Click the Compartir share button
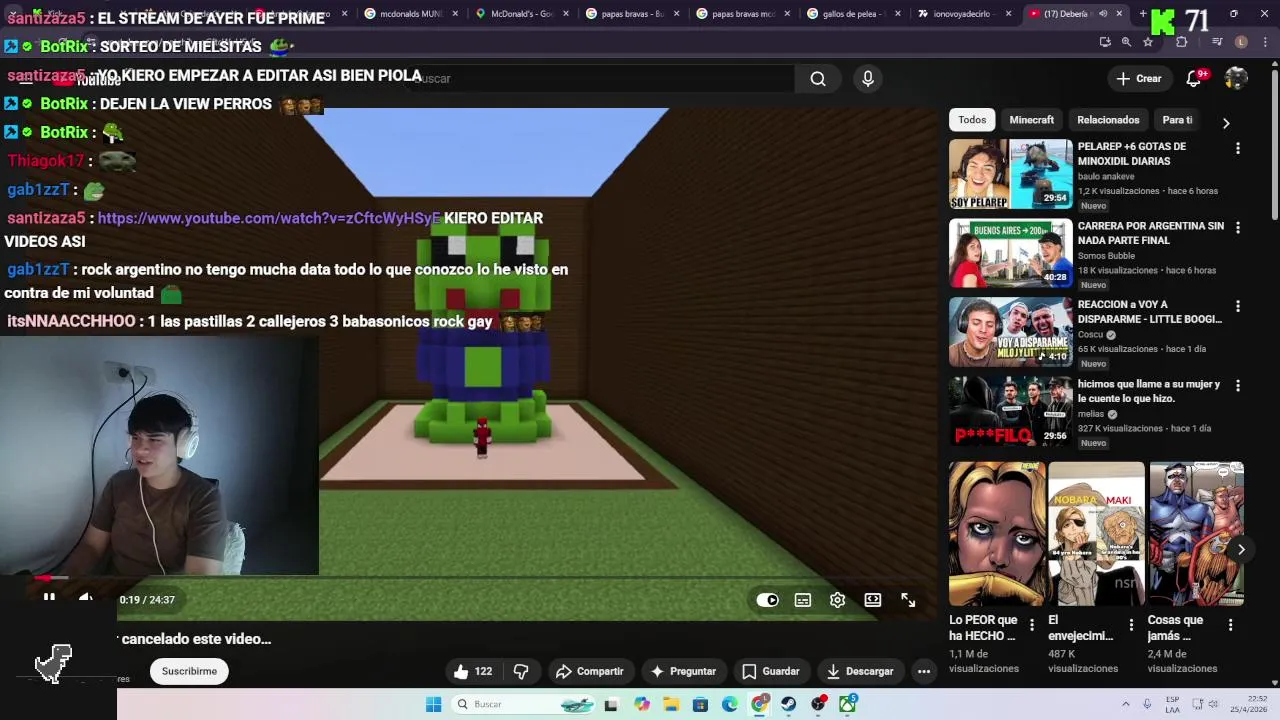This screenshot has height=720, width=1280. click(x=590, y=671)
